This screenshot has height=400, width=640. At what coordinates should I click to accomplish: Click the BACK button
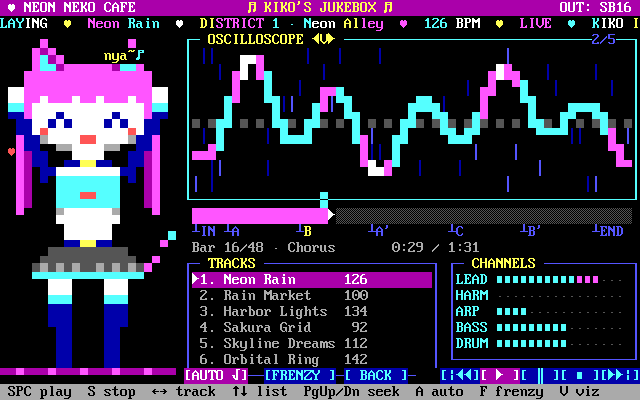tap(376, 375)
